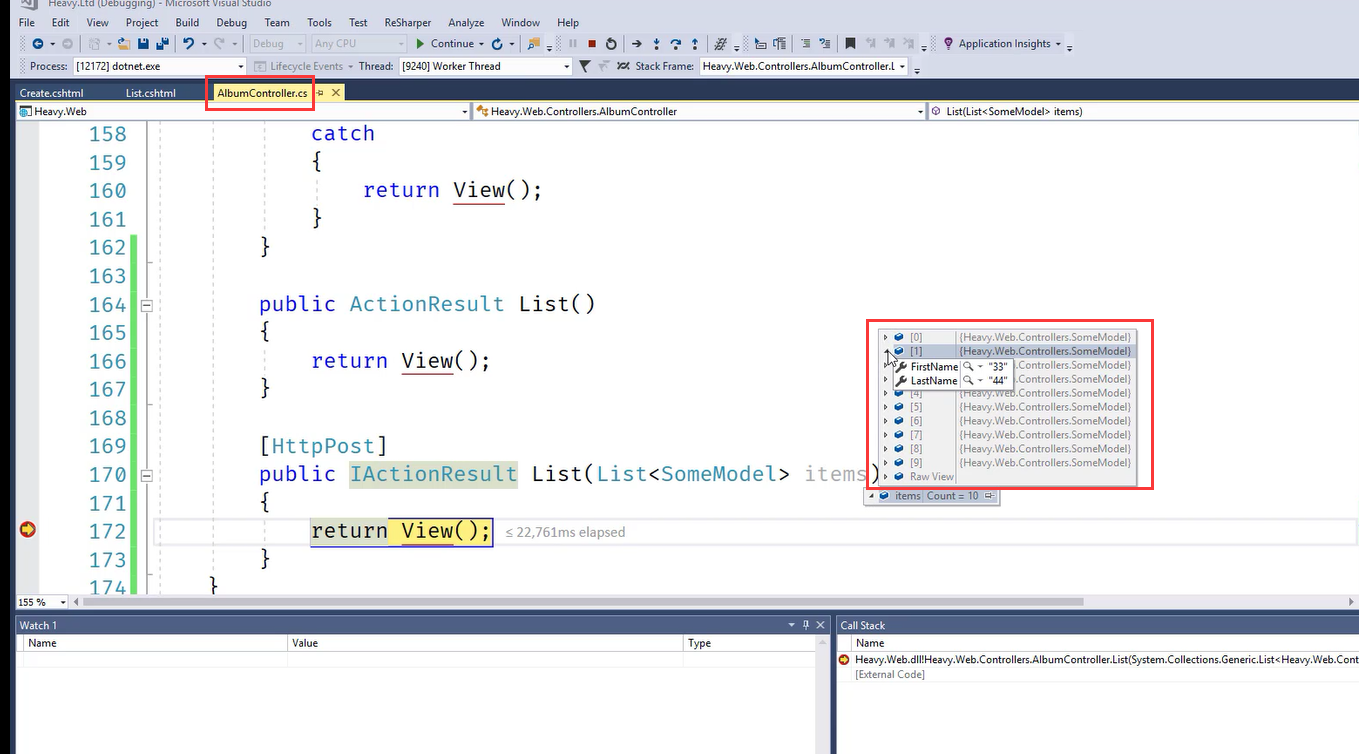
Task: Collapse the HttpPost List method outline
Action: coord(147,475)
